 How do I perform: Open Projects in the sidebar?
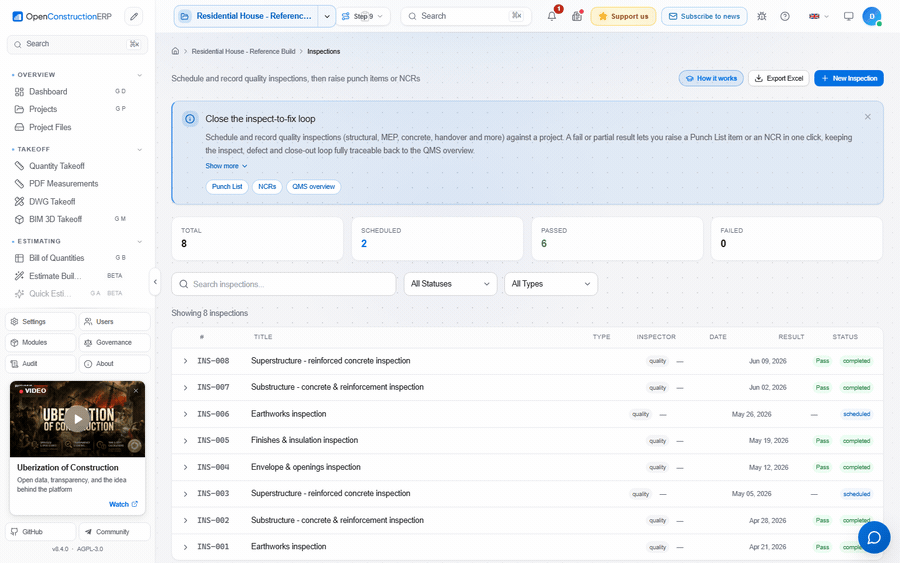(x=77, y=109)
